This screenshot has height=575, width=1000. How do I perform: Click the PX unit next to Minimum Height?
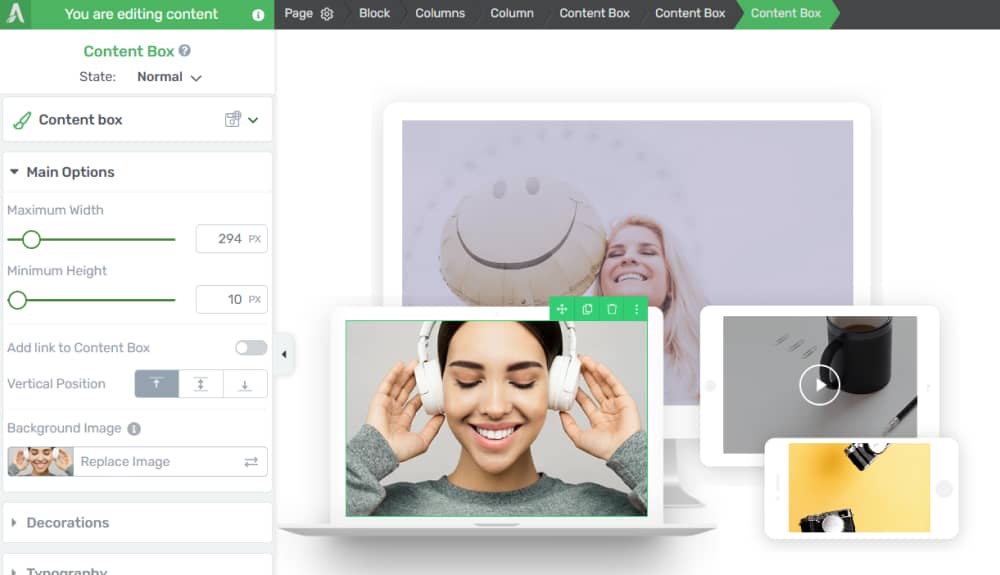(255, 300)
